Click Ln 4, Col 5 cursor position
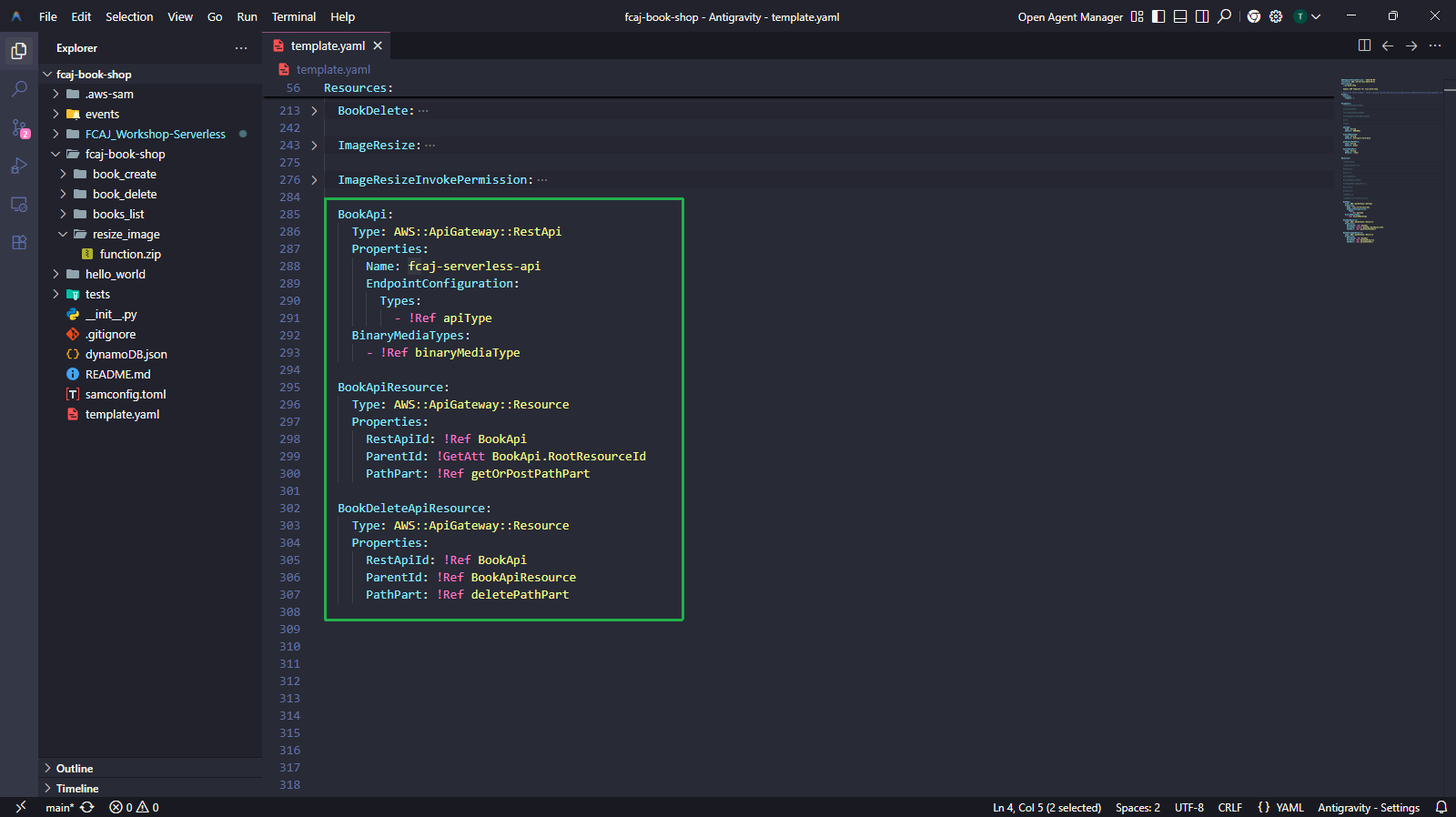1456x817 pixels. [x=1046, y=808]
